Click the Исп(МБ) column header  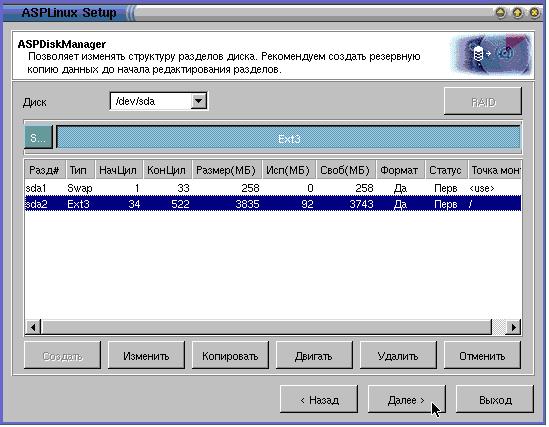point(289,170)
